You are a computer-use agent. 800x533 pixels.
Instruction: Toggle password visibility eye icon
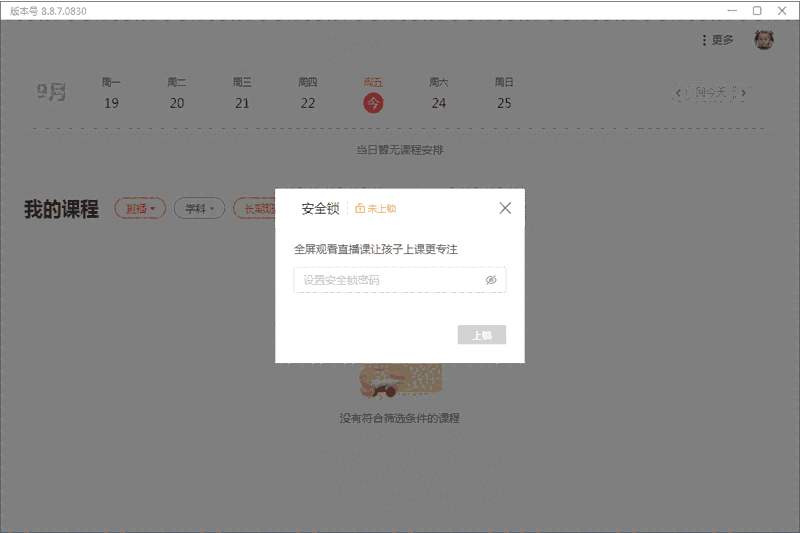tap(491, 280)
